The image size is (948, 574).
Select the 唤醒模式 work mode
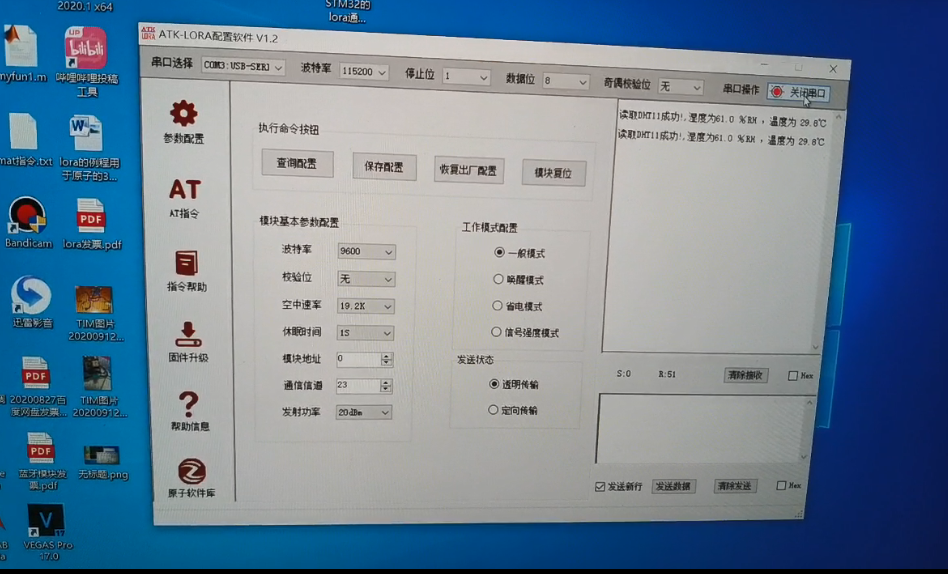(498, 279)
